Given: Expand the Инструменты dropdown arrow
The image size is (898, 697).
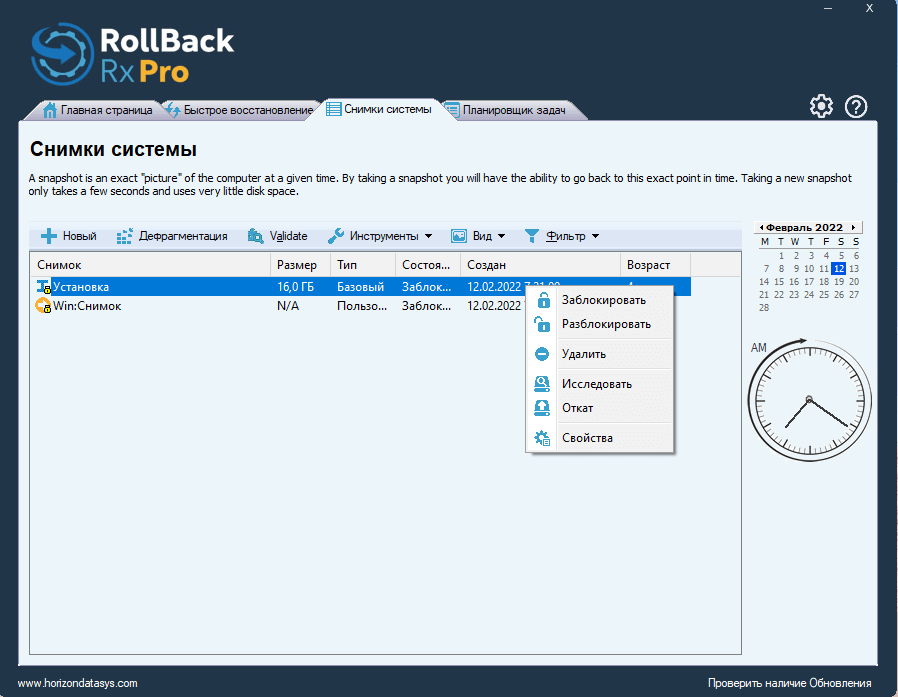Looking at the screenshot, I should click(428, 236).
